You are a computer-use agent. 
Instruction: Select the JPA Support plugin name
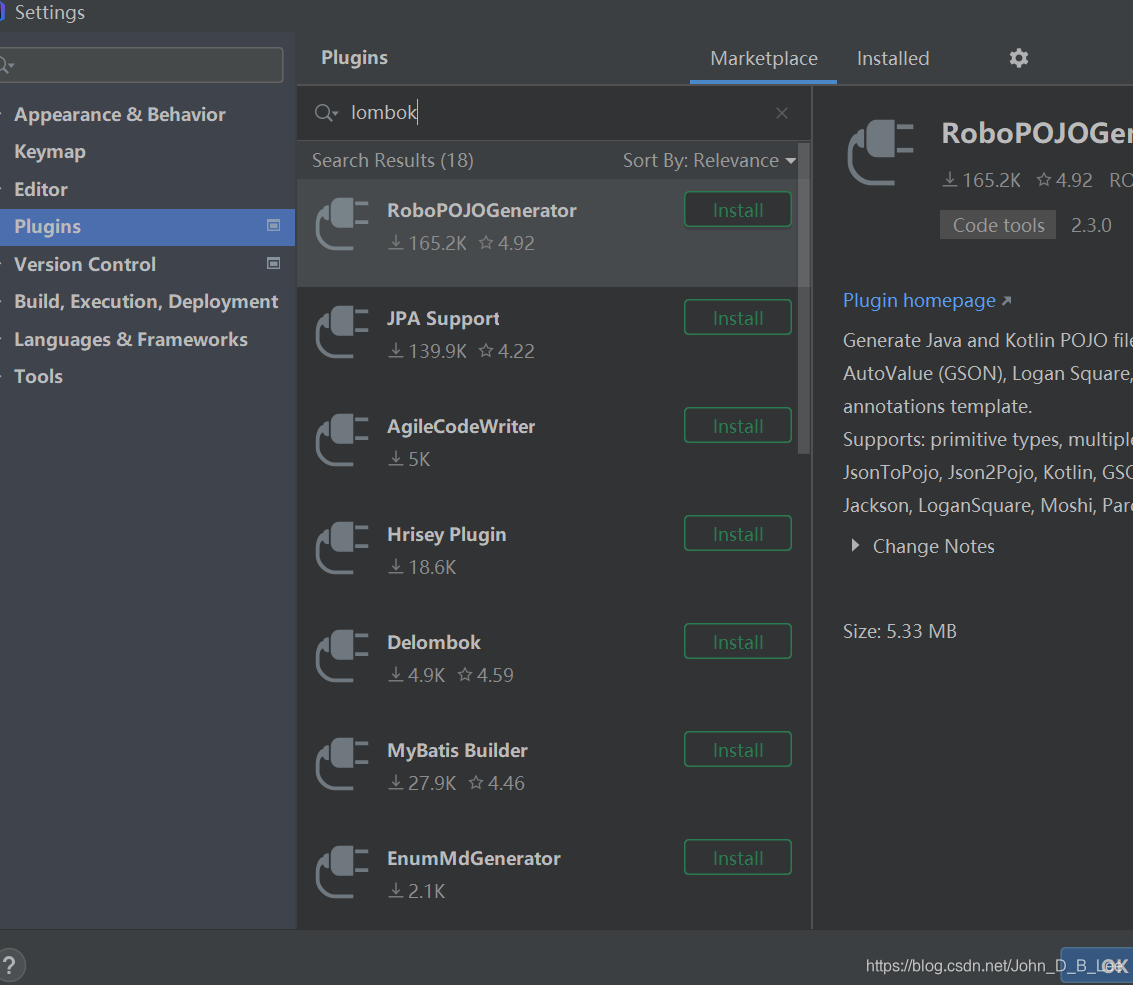click(443, 319)
